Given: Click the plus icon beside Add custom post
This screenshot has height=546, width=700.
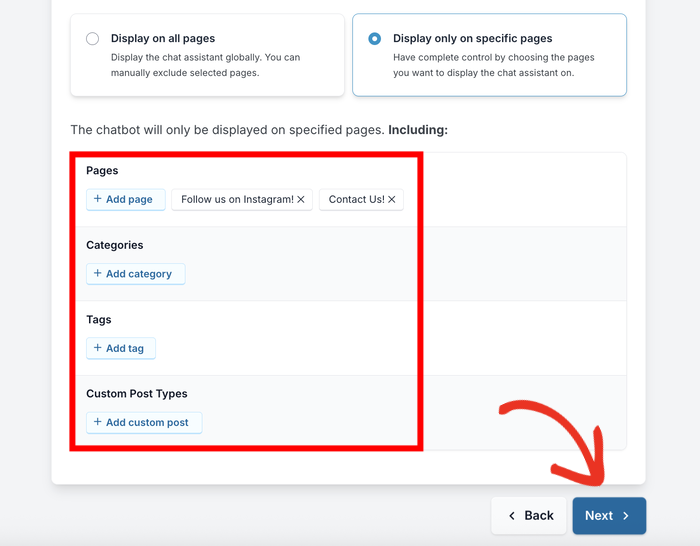Looking at the screenshot, I should [98, 422].
